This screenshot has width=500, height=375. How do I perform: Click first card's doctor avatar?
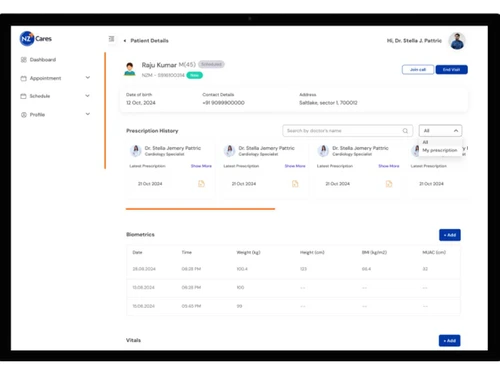136,151
